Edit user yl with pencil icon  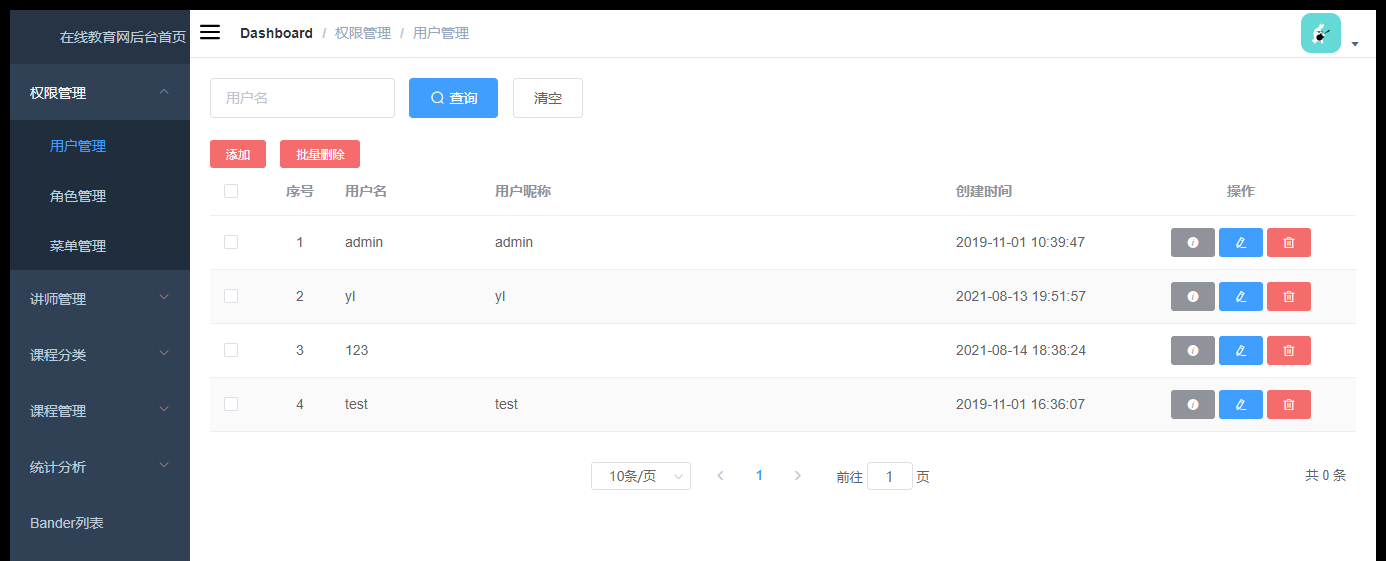1241,297
